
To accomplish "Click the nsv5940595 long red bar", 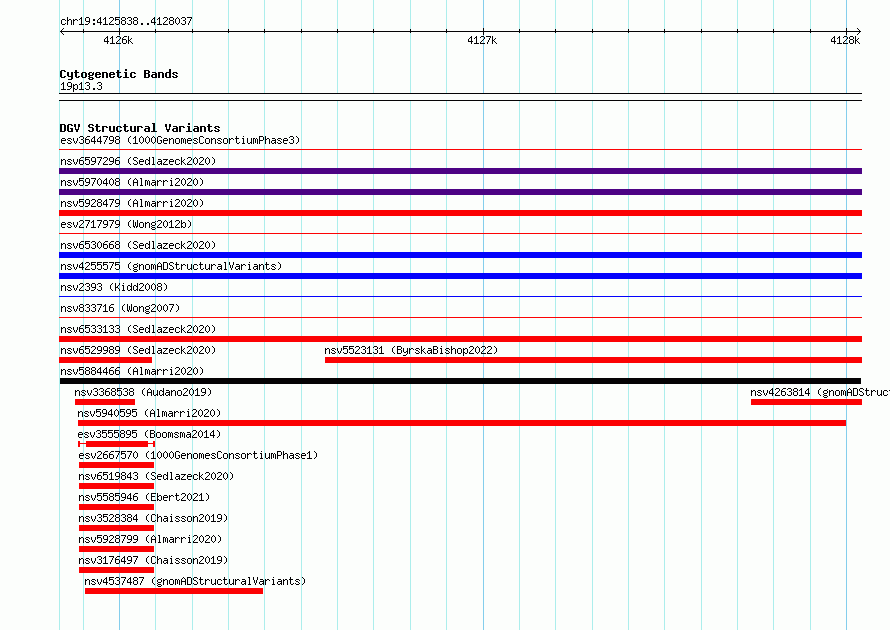I will [x=462, y=423].
